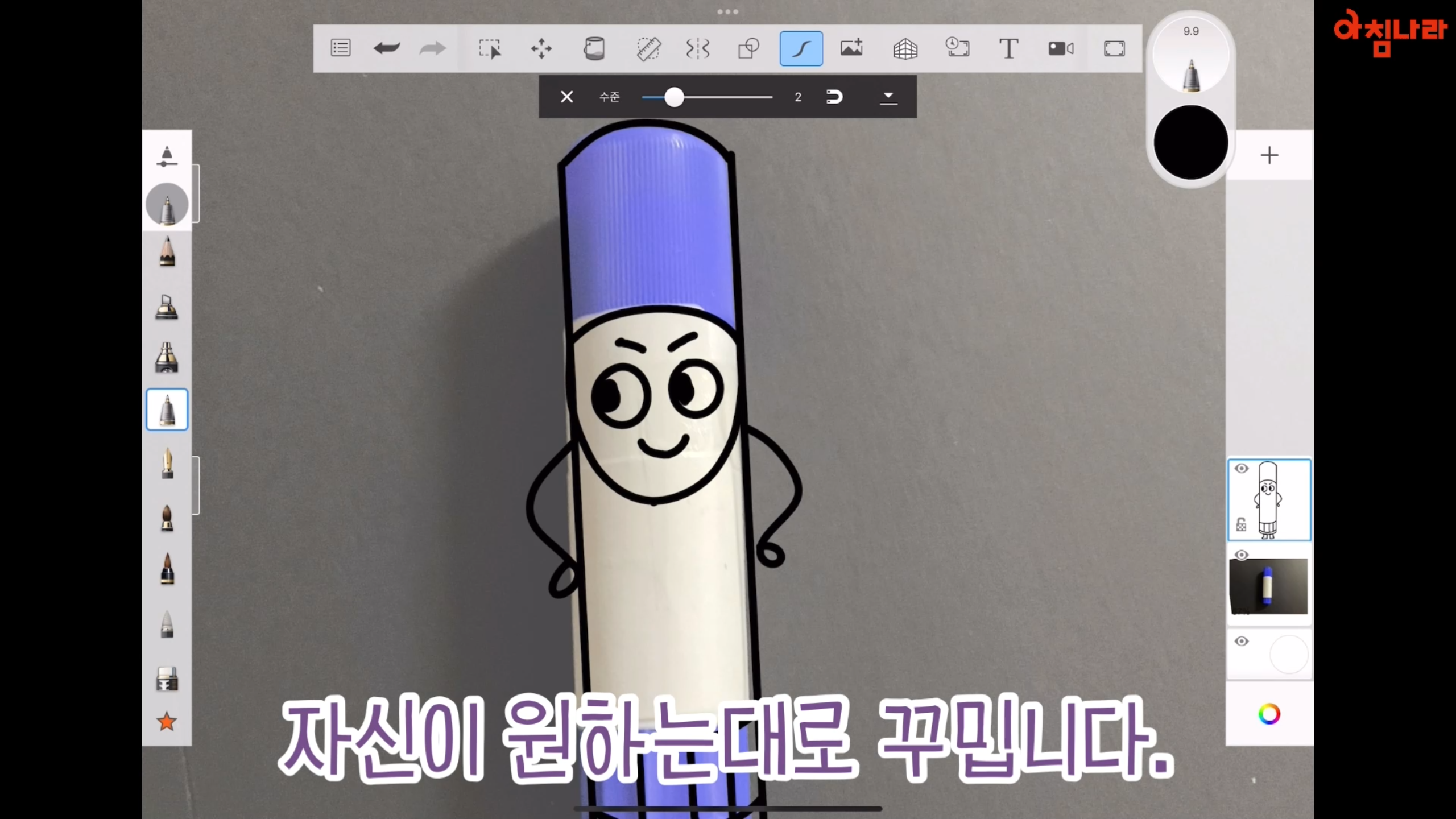Open the Symmetry tool
The image size is (1456, 819).
point(698,48)
